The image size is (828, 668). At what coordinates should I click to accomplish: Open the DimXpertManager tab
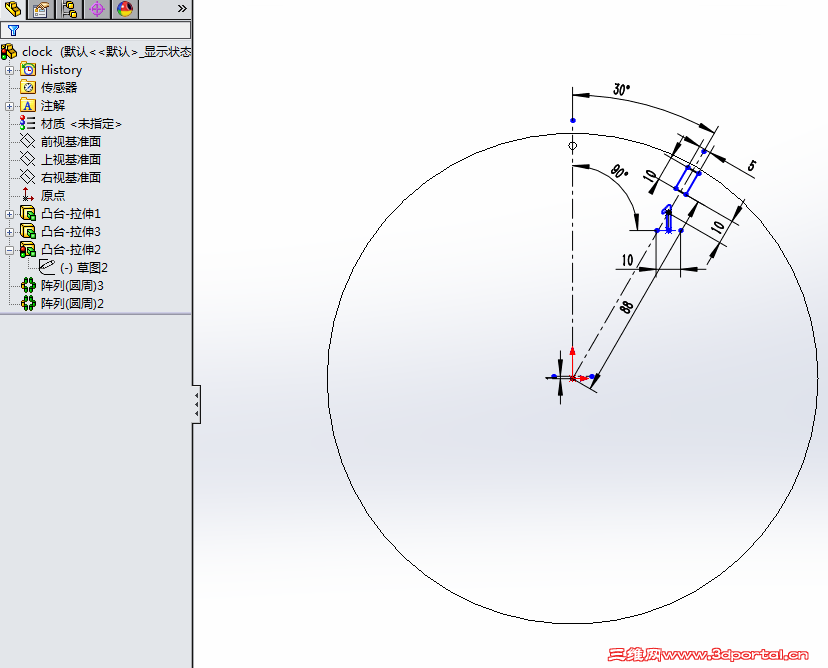point(97,9)
